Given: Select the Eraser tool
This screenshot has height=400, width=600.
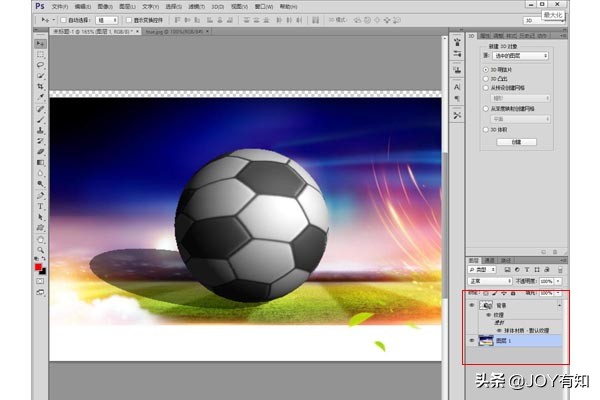Looking at the screenshot, I should 40,152.
